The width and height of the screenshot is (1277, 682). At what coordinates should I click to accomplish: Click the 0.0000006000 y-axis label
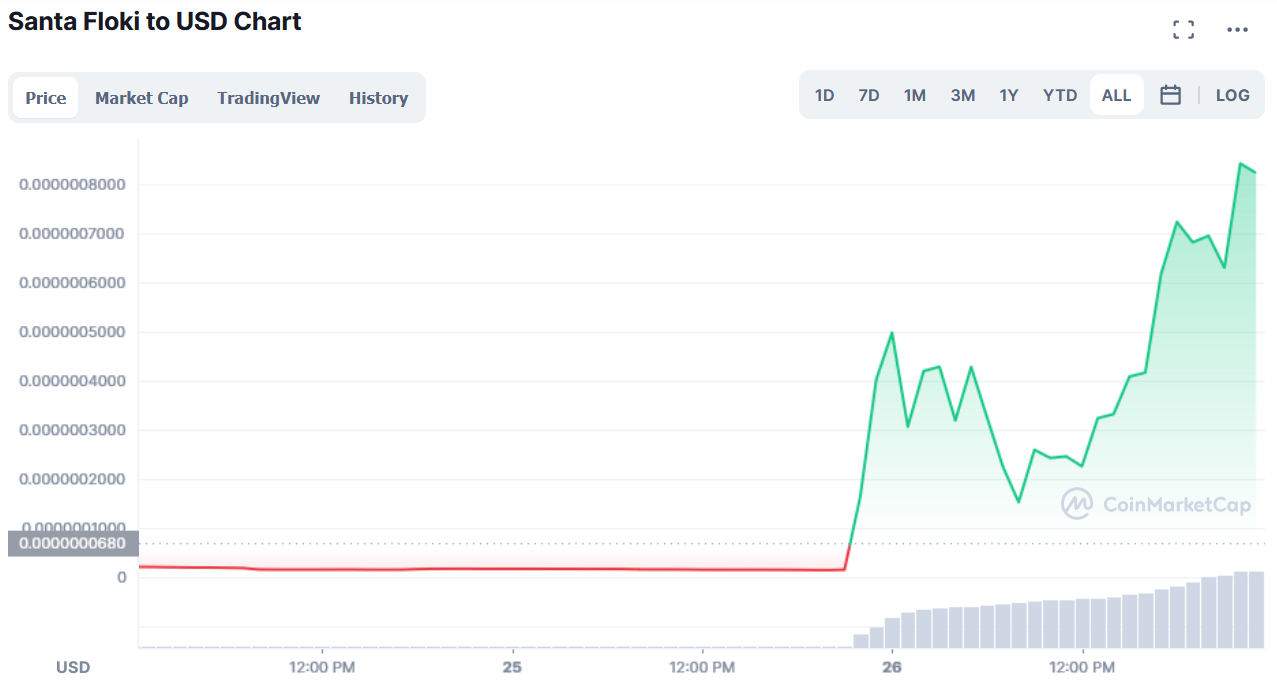(72, 283)
